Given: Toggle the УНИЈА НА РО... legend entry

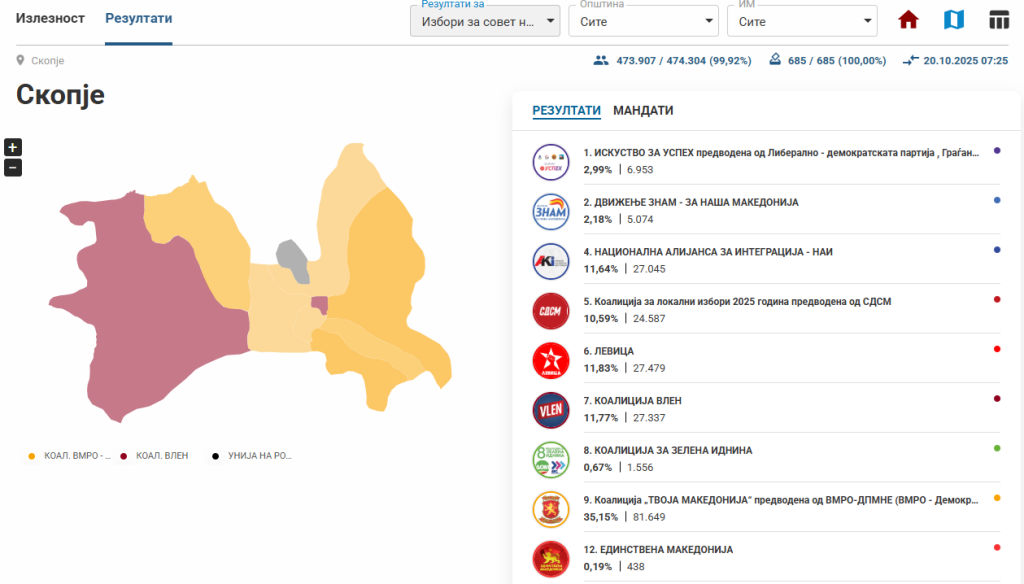Looking at the screenshot, I should point(251,456).
